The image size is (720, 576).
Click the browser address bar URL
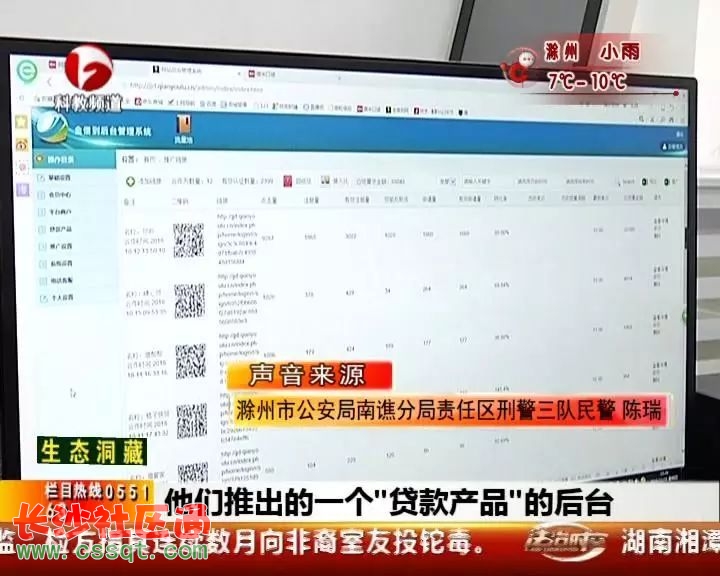(196, 86)
